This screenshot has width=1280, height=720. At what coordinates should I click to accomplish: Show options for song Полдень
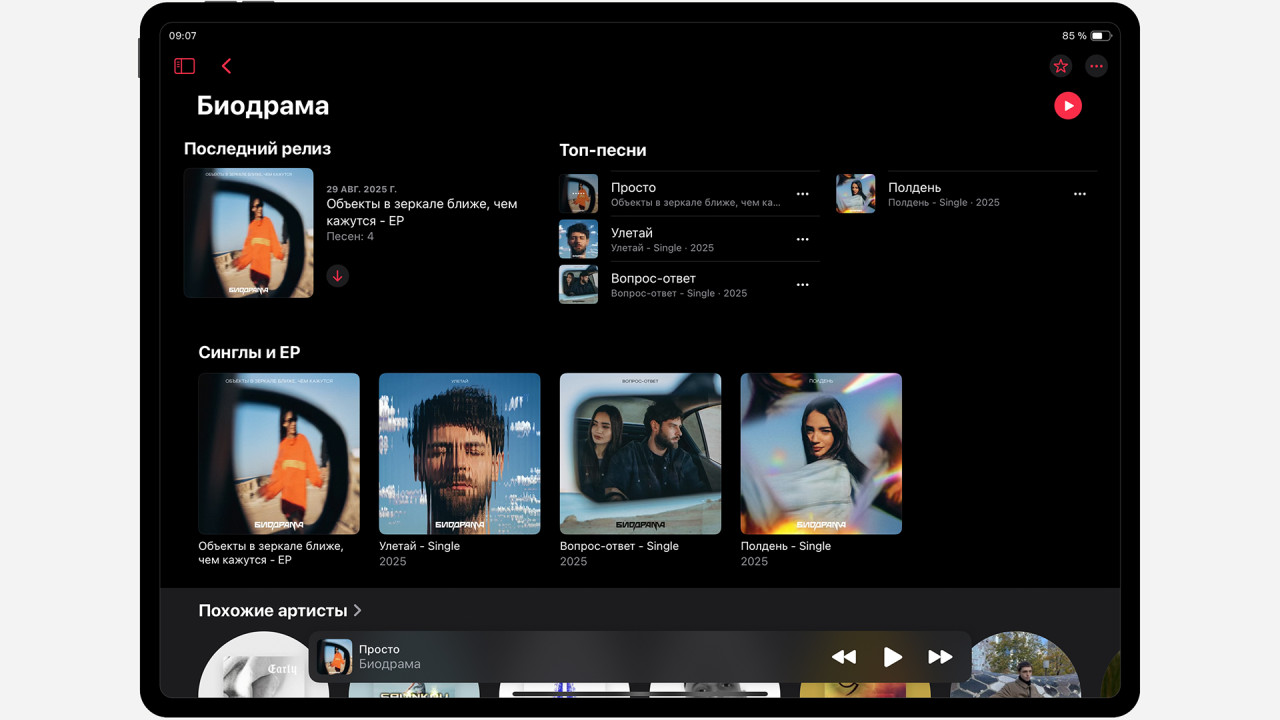1079,194
